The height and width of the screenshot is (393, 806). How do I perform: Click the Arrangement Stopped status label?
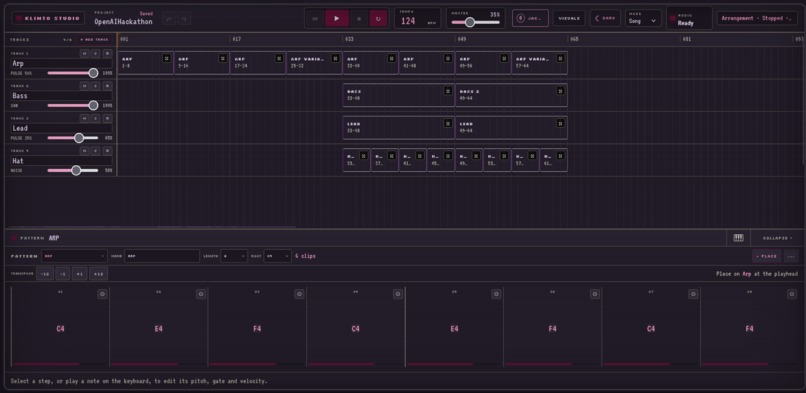[758, 18]
